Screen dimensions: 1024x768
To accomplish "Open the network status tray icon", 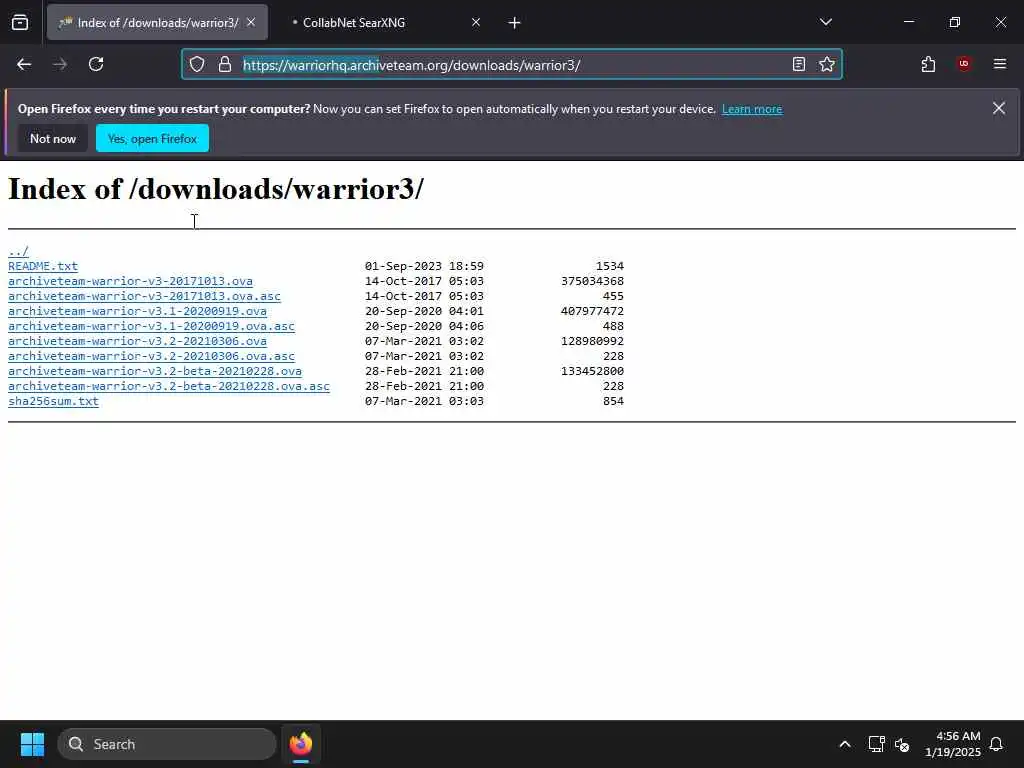I will pyautogui.click(x=876, y=744).
